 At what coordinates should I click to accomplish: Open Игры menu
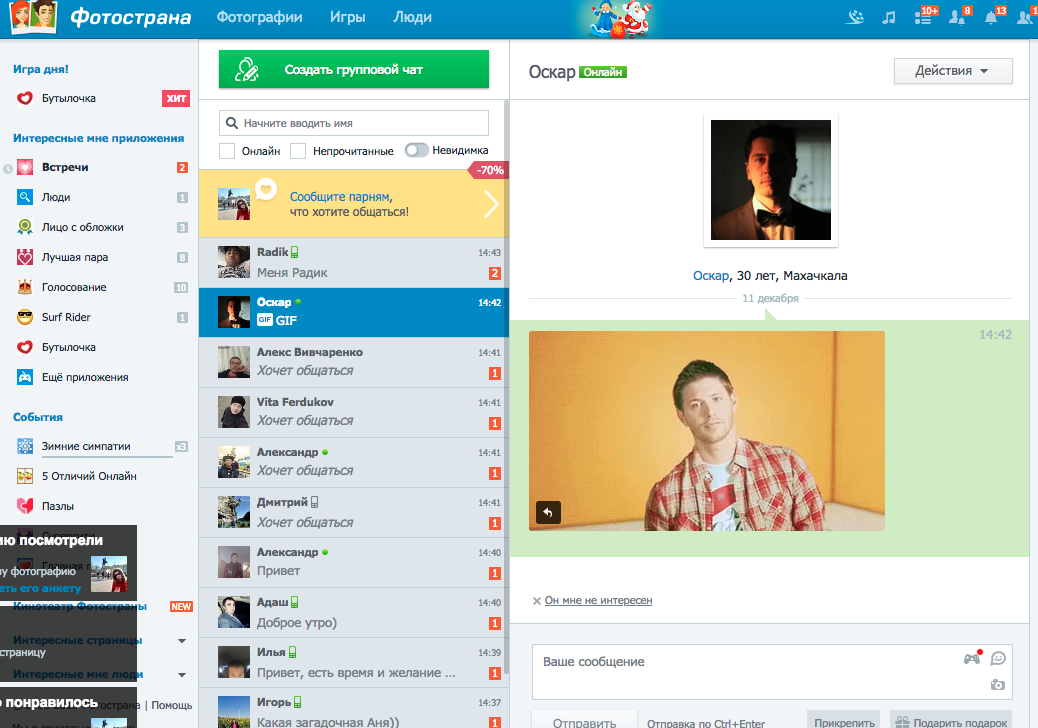click(x=348, y=17)
